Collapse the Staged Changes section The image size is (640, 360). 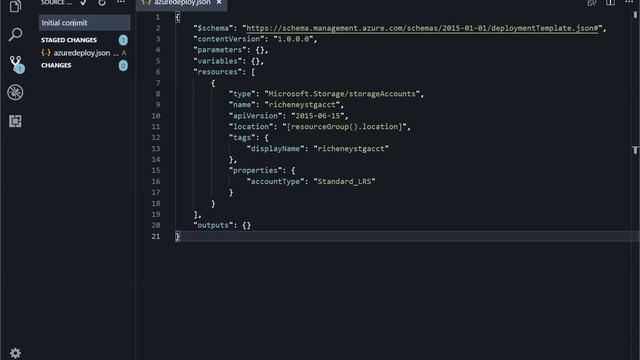[69, 40]
